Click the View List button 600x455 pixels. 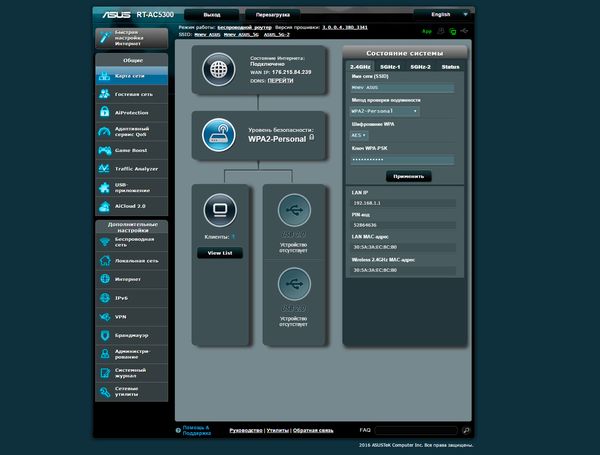219,253
